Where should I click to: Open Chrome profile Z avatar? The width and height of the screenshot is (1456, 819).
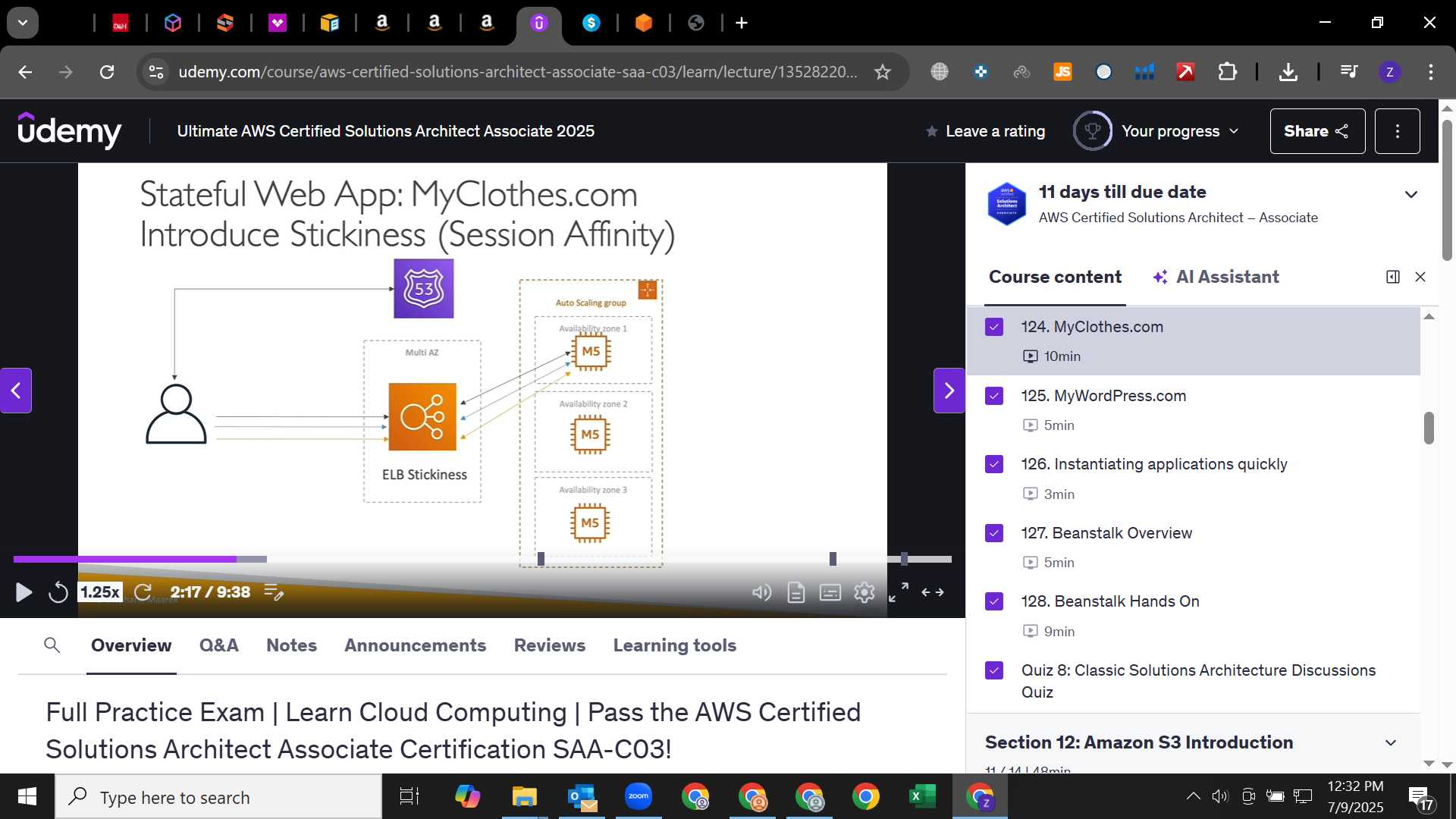click(x=1389, y=72)
